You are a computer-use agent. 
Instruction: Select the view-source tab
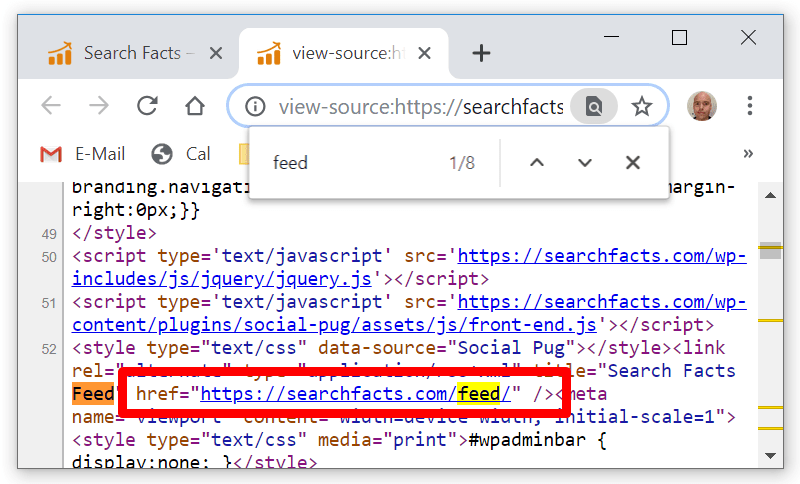point(343,53)
